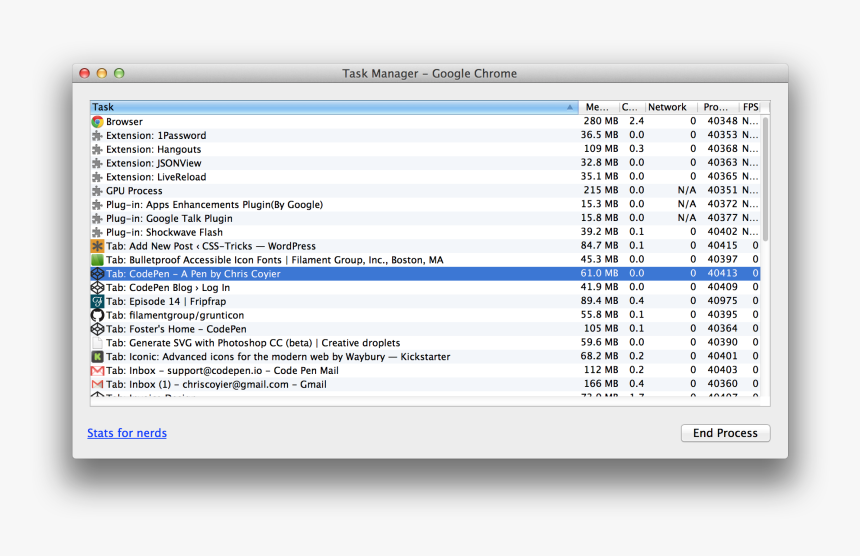Screen dimensions: 860x556
Task: Select the Plug-in: Shockwave Flash row
Action: (x=425, y=232)
